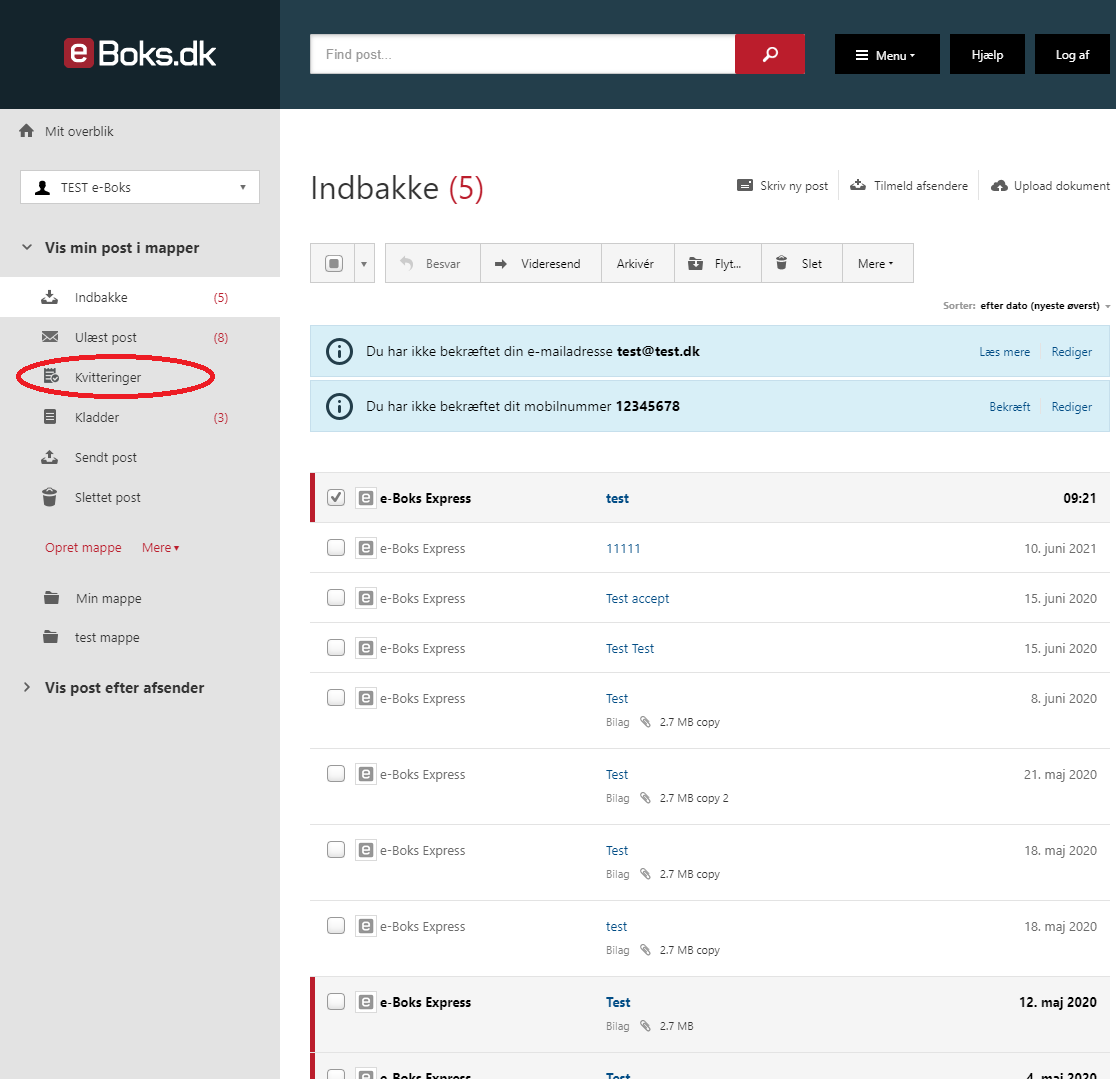
Task: Tick the checkbox next to Test accept
Action: (335, 597)
